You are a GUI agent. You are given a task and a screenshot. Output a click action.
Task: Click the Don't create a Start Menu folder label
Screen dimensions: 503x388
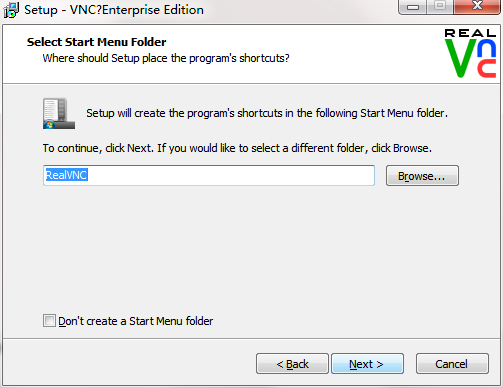coord(136,321)
